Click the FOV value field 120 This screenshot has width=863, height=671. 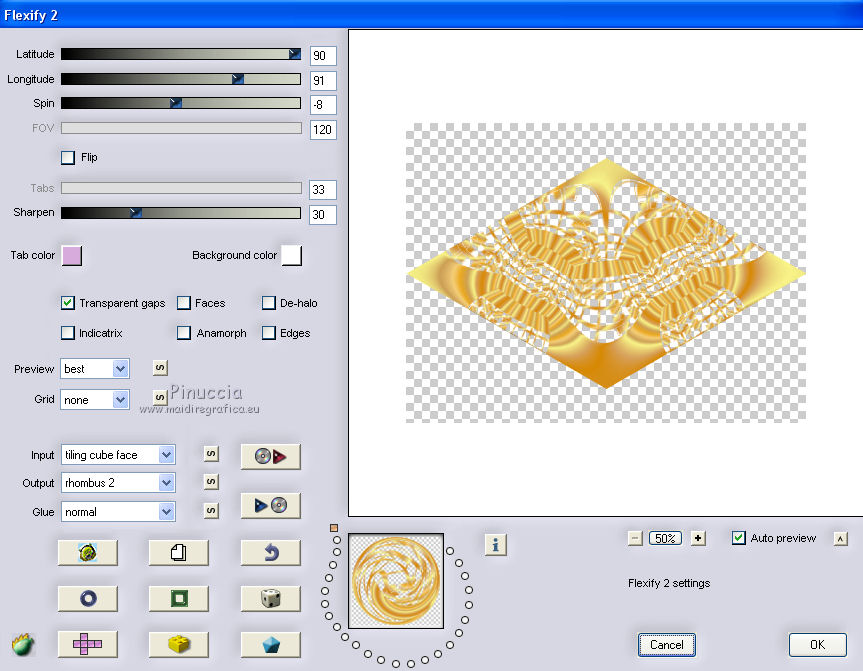coord(323,130)
